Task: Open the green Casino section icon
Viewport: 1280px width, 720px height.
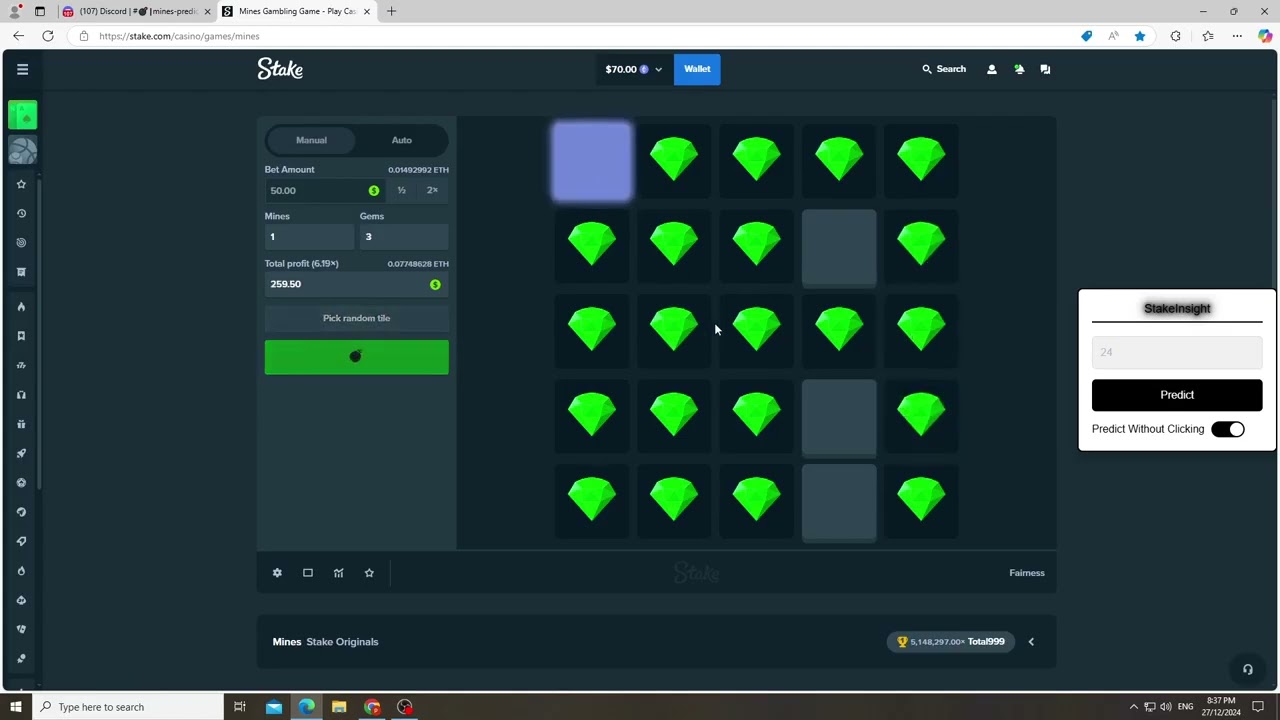Action: [22, 115]
